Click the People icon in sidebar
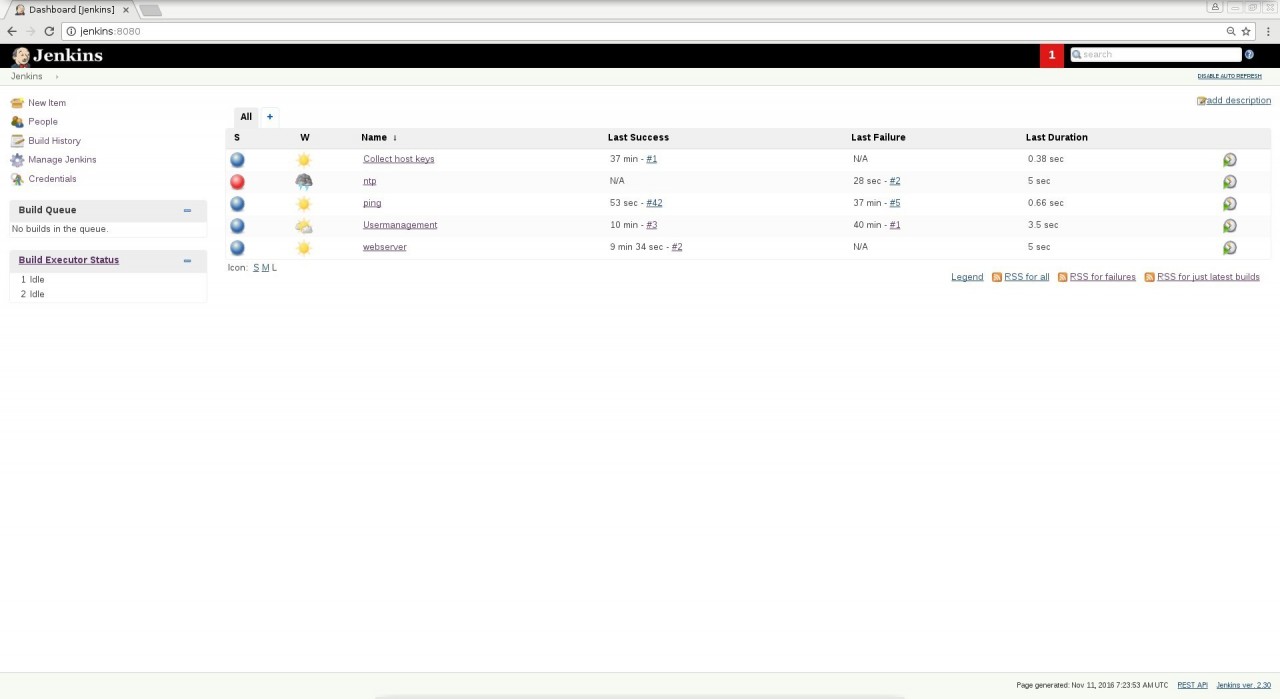The height and width of the screenshot is (699, 1280). pyautogui.click(x=17, y=122)
